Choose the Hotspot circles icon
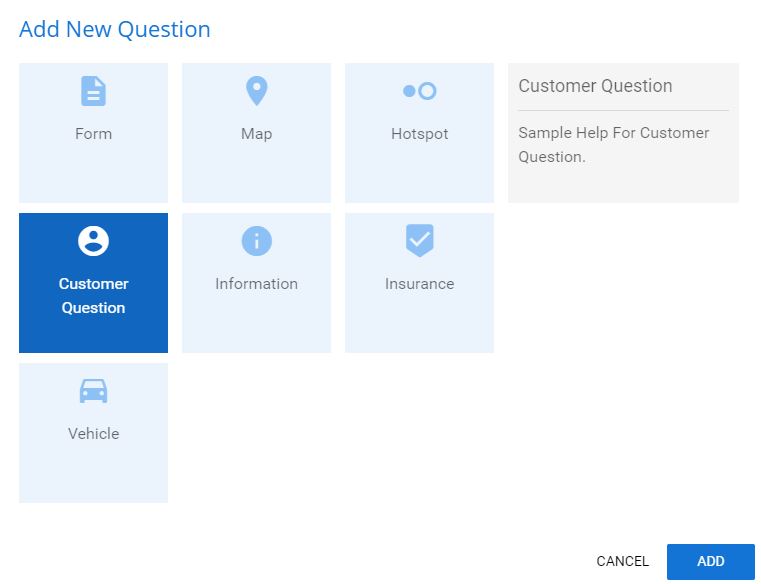 pyautogui.click(x=419, y=91)
